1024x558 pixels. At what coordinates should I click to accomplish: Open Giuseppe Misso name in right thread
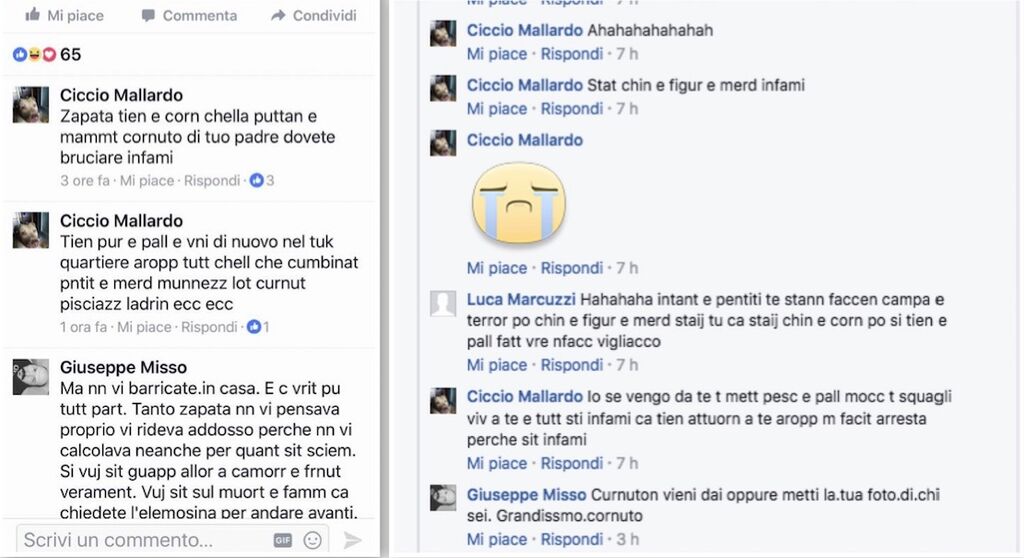click(526, 495)
